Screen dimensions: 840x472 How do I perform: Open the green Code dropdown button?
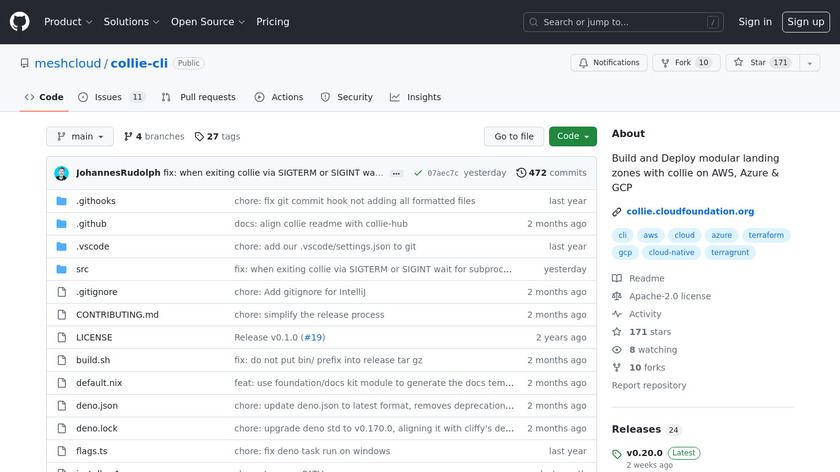[573, 137]
